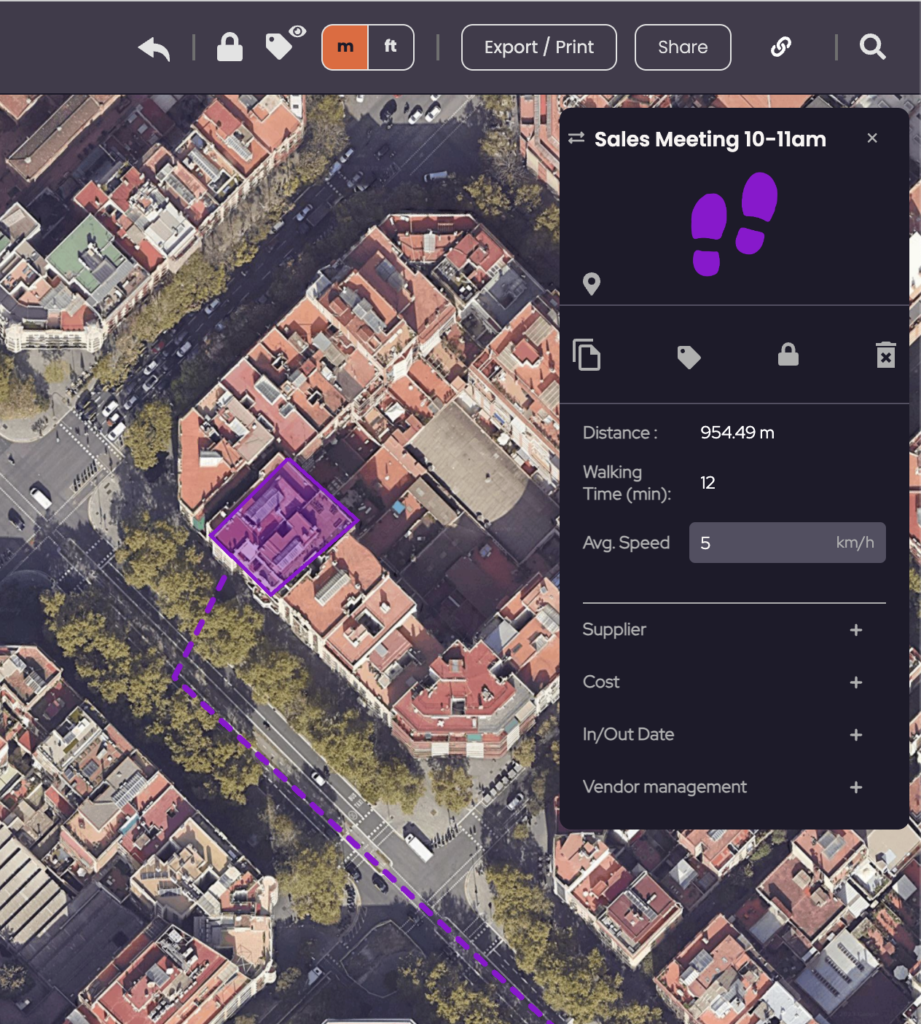Click the tag icon in the panel
This screenshot has height=1024, width=921.
coord(689,357)
